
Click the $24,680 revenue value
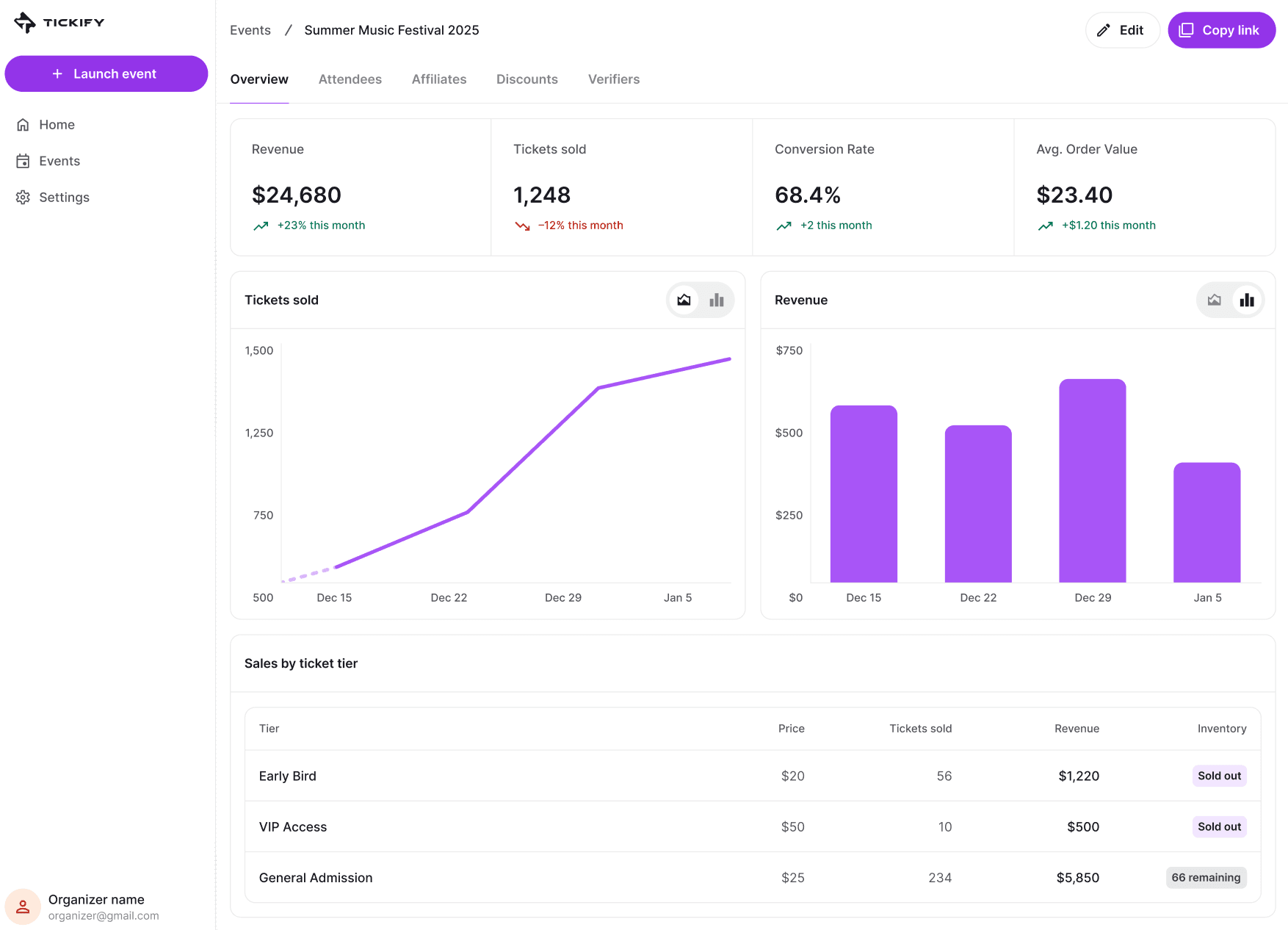[297, 195]
